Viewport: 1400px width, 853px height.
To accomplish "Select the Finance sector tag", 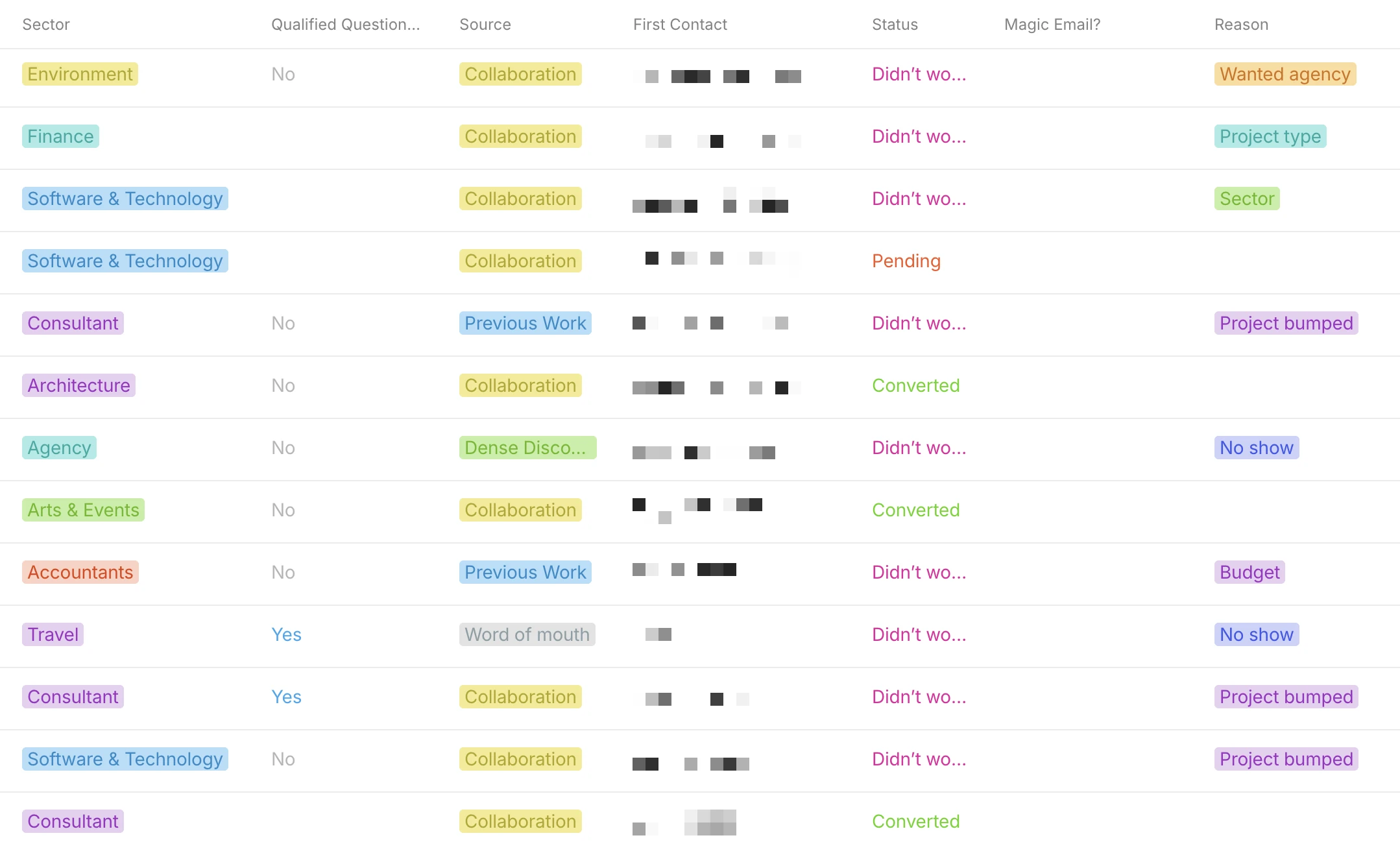I will point(60,136).
